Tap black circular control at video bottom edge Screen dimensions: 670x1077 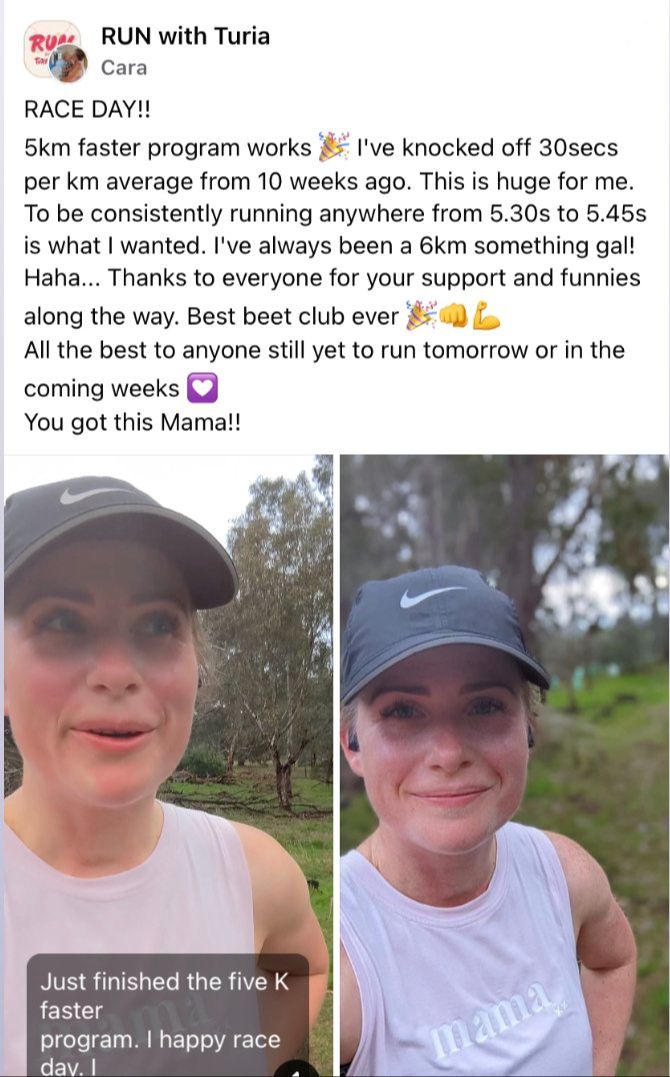pos(297,1070)
